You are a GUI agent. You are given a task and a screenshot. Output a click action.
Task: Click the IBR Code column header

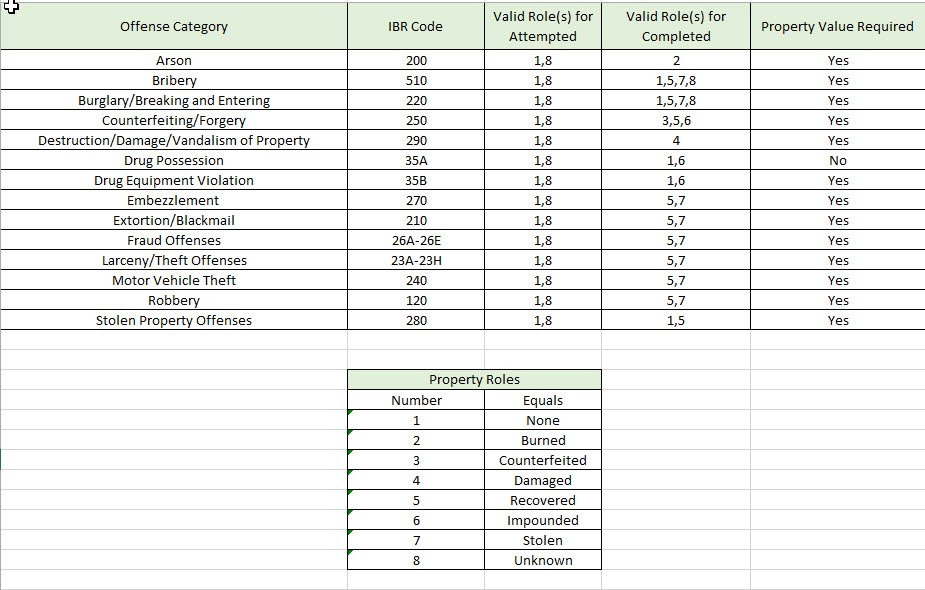click(415, 27)
